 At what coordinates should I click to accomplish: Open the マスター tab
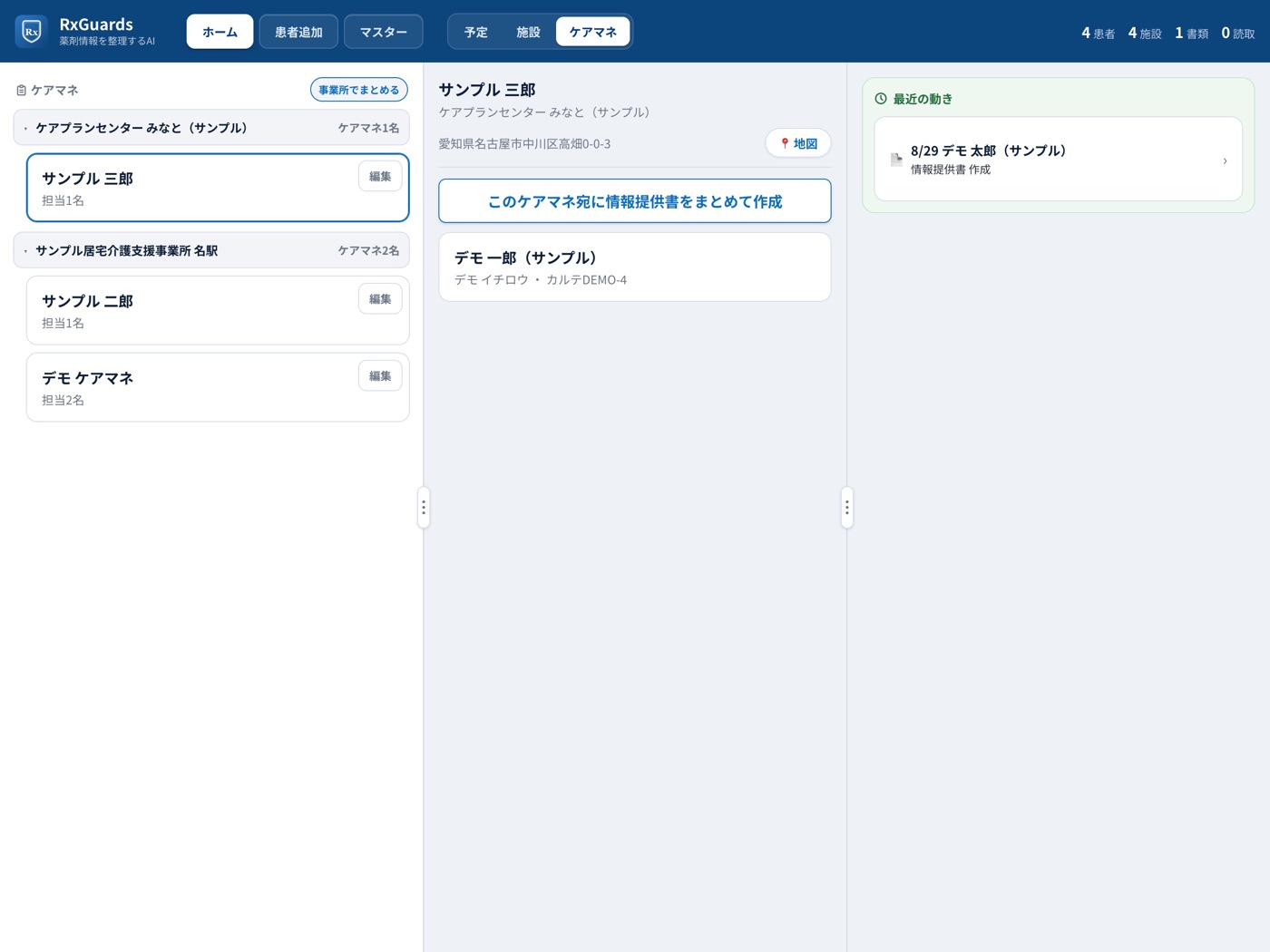click(x=384, y=32)
